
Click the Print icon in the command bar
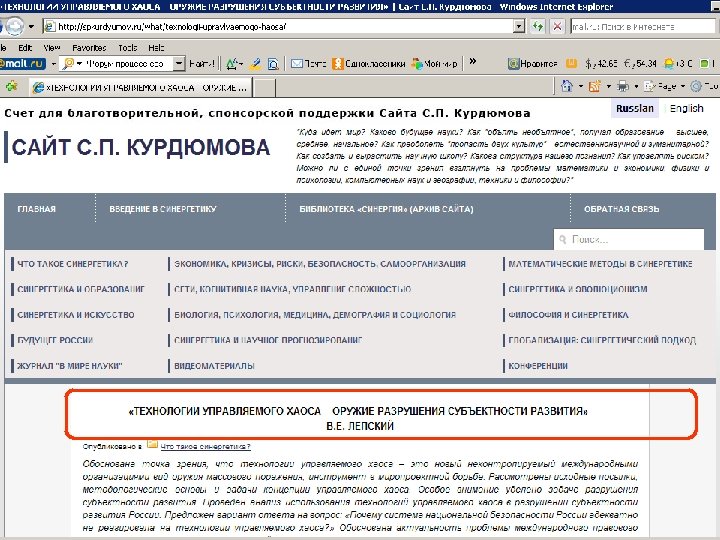(623, 86)
